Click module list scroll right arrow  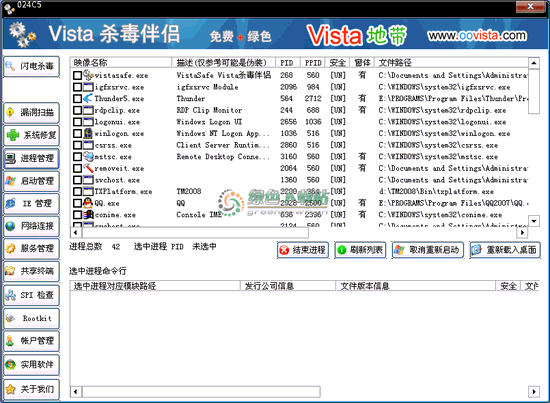click(534, 391)
